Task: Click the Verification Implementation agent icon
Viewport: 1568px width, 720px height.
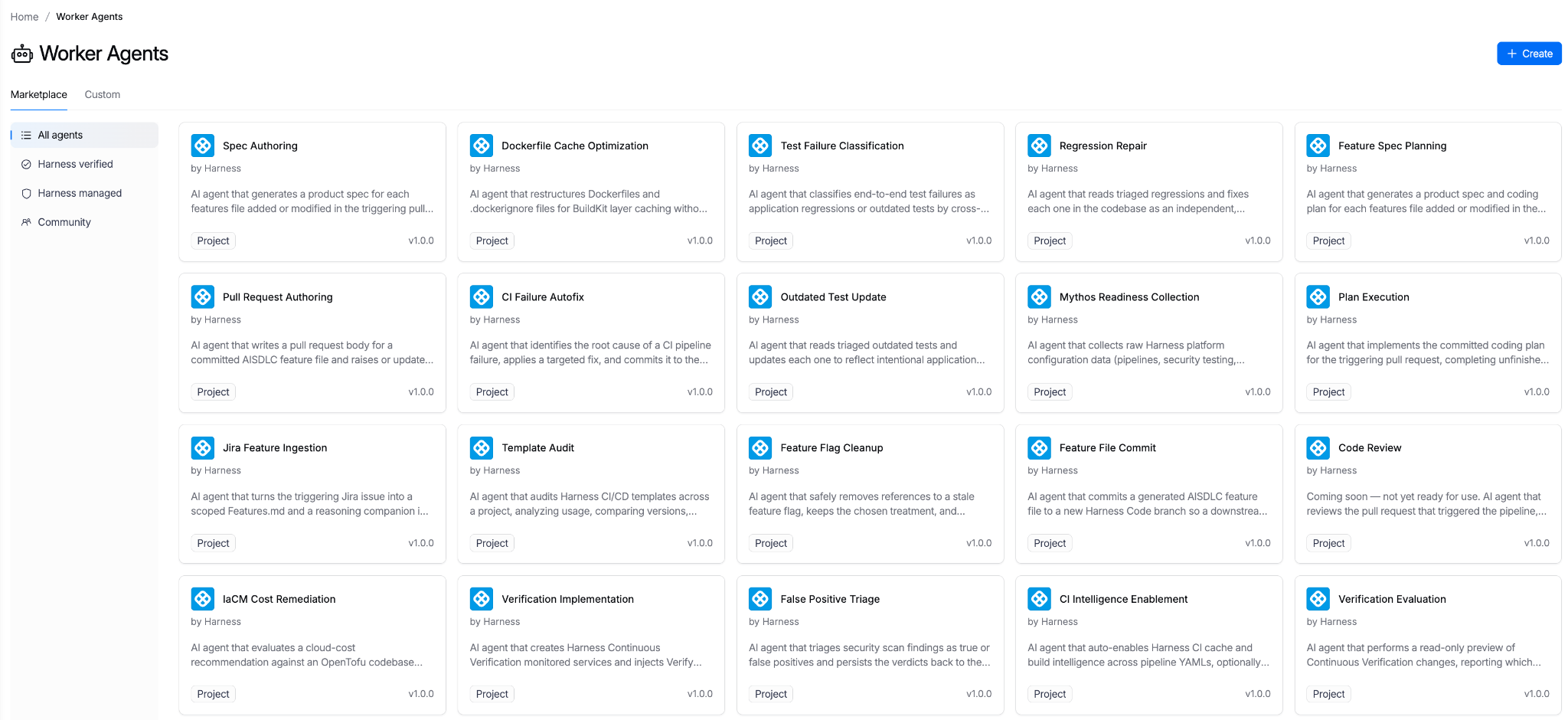Action: click(482, 599)
